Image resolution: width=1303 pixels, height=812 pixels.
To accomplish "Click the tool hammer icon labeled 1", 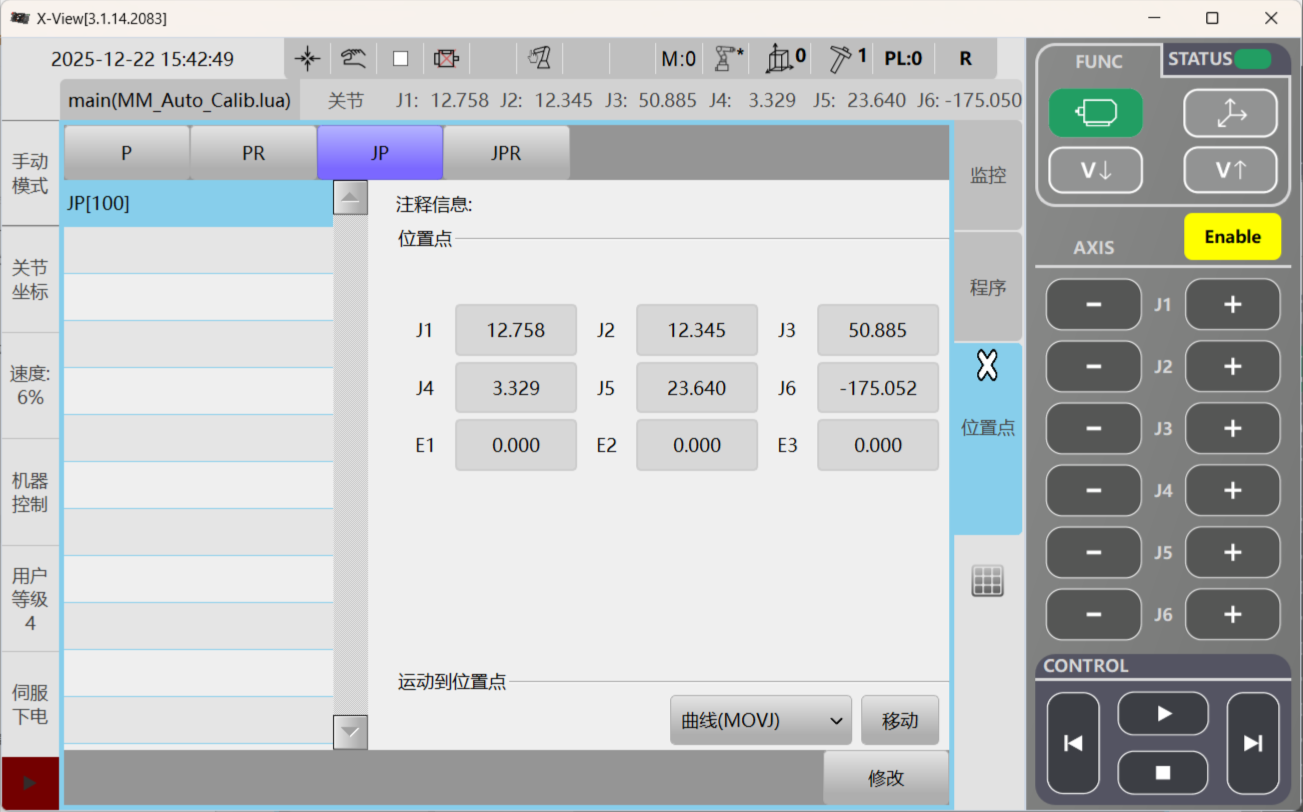I will (x=847, y=59).
